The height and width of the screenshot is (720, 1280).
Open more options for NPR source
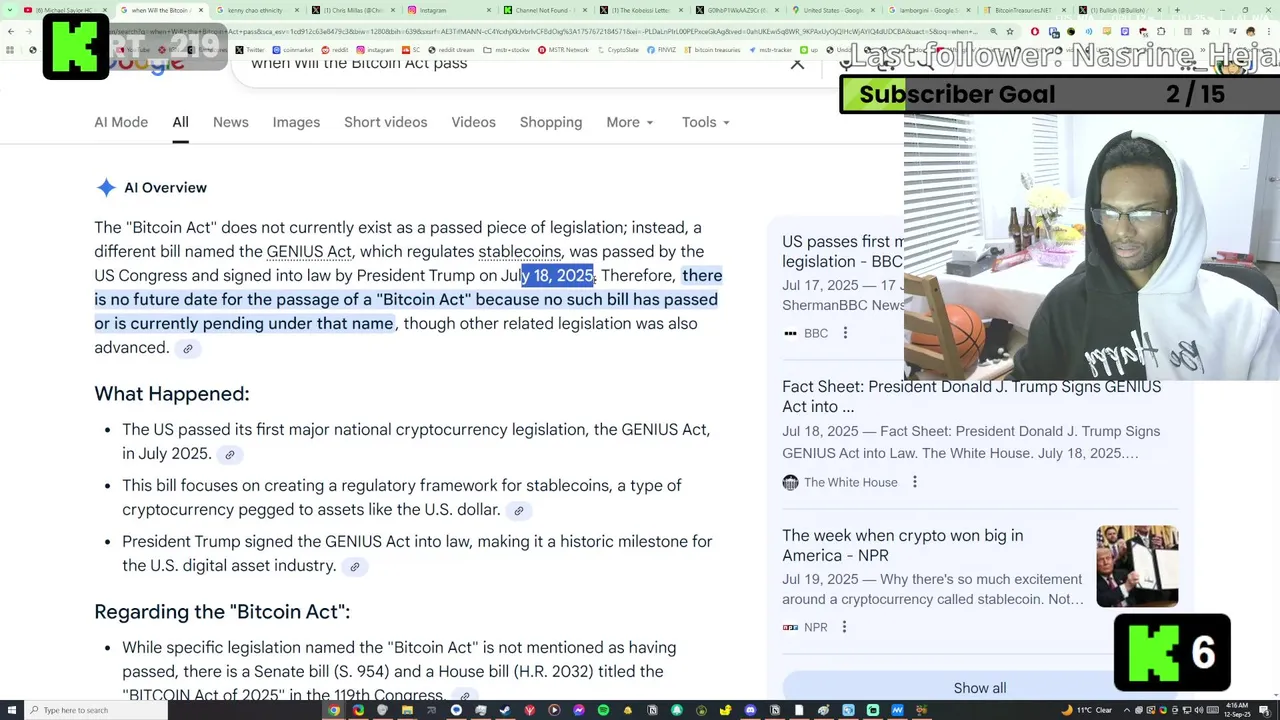844,627
